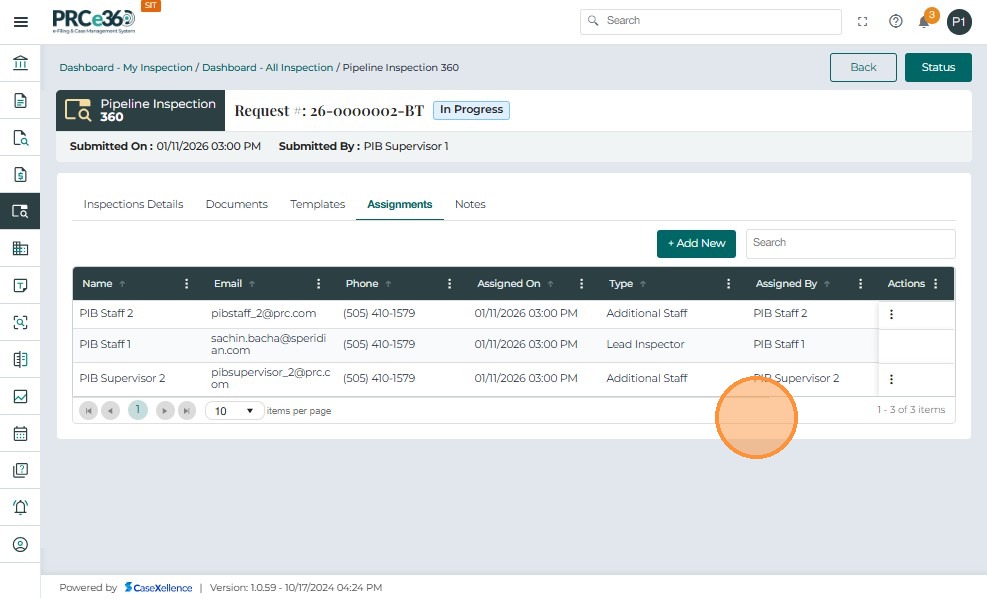The width and height of the screenshot is (987, 599).
Task: Expand the items per page dropdown
Action: 235,411
